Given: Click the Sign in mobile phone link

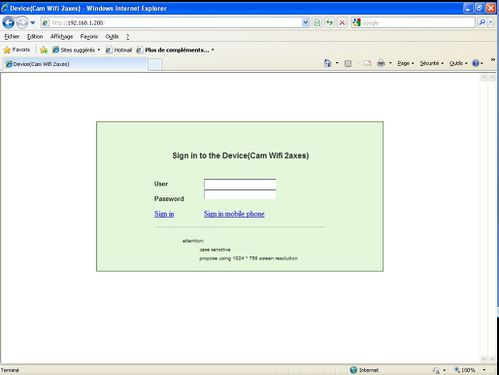Looking at the screenshot, I should [234, 214].
